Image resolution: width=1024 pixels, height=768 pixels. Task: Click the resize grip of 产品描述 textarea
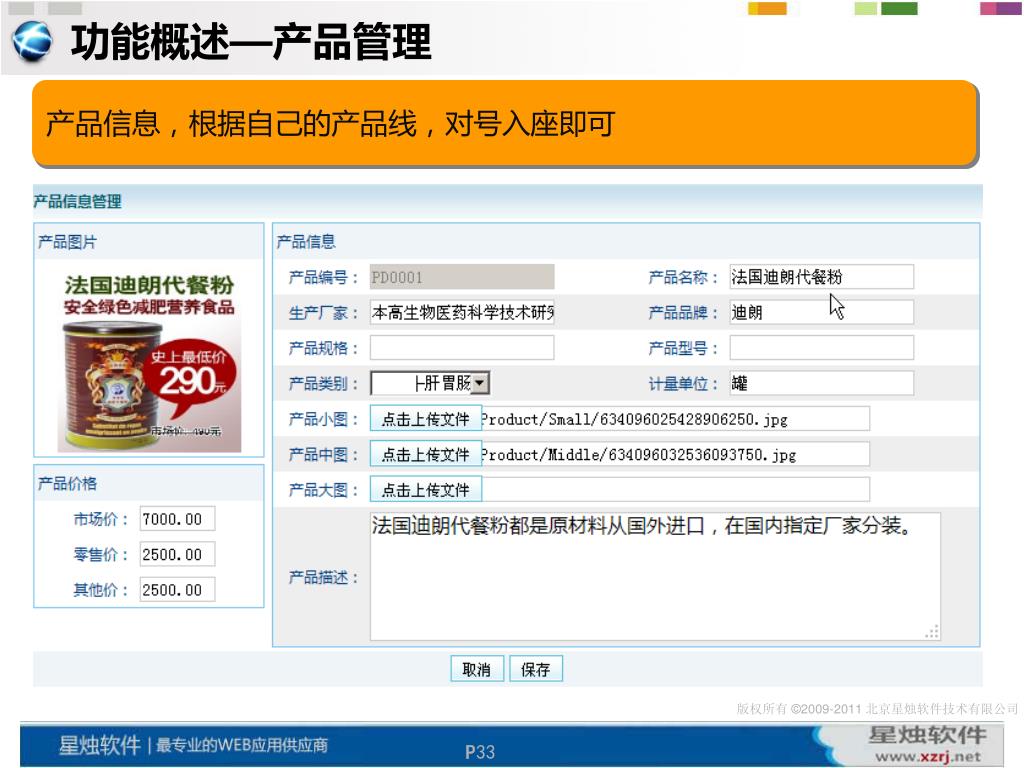pyautogui.click(x=933, y=632)
